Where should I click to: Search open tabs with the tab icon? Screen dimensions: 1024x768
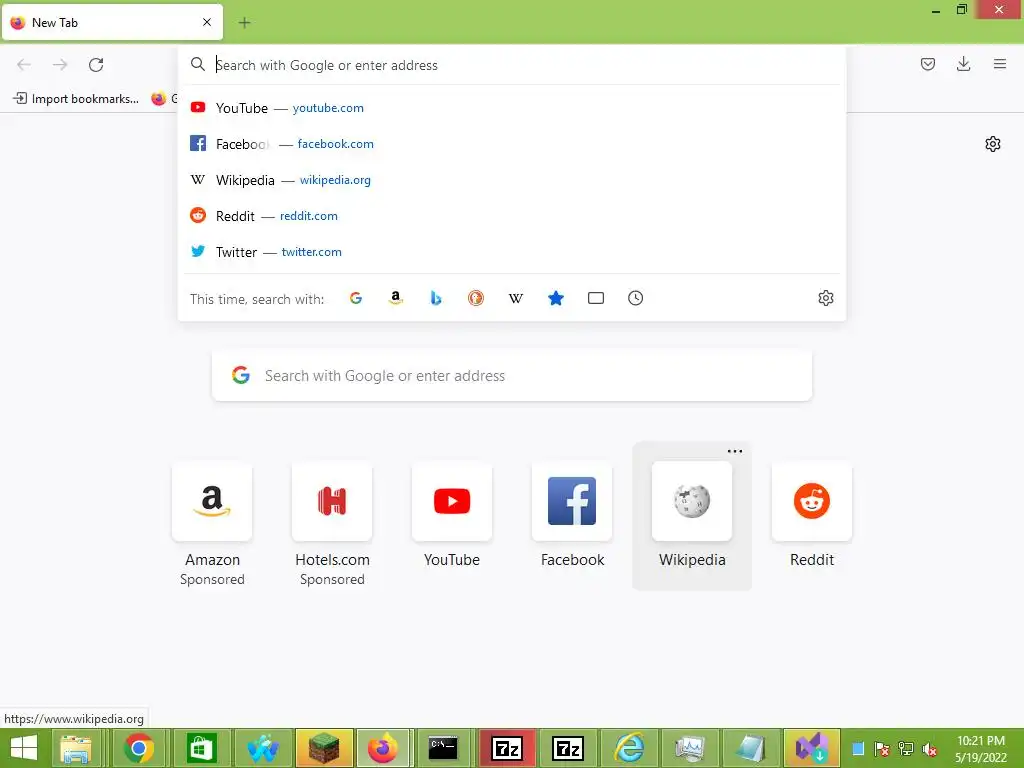(x=596, y=298)
